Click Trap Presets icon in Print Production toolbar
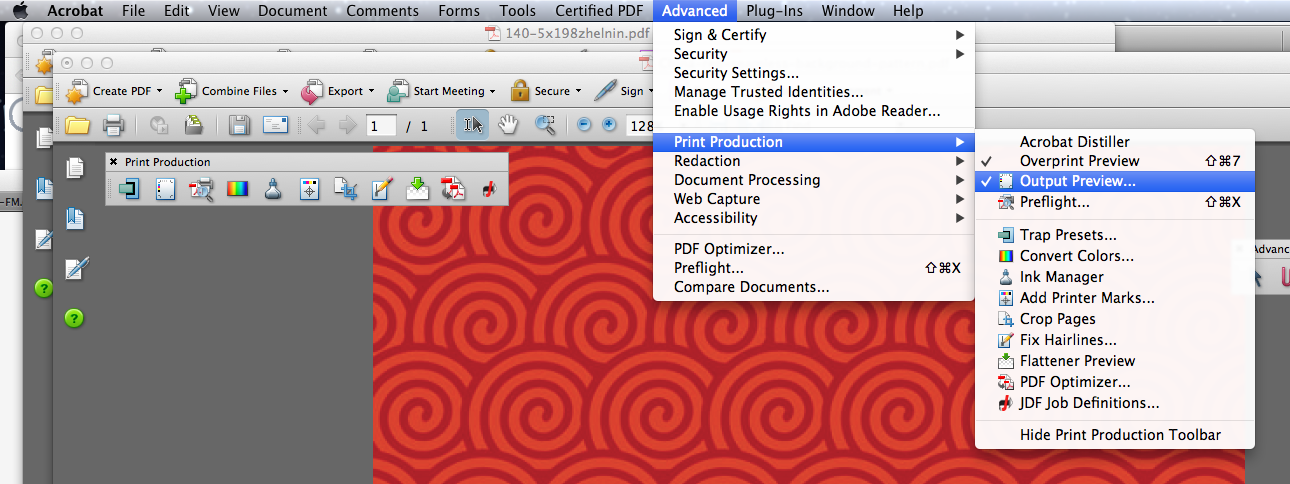1290x484 pixels. point(129,188)
